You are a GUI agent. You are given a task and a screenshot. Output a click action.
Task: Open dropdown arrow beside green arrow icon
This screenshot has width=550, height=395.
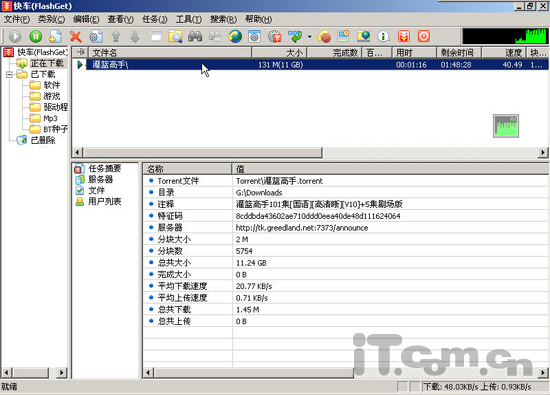click(309, 36)
